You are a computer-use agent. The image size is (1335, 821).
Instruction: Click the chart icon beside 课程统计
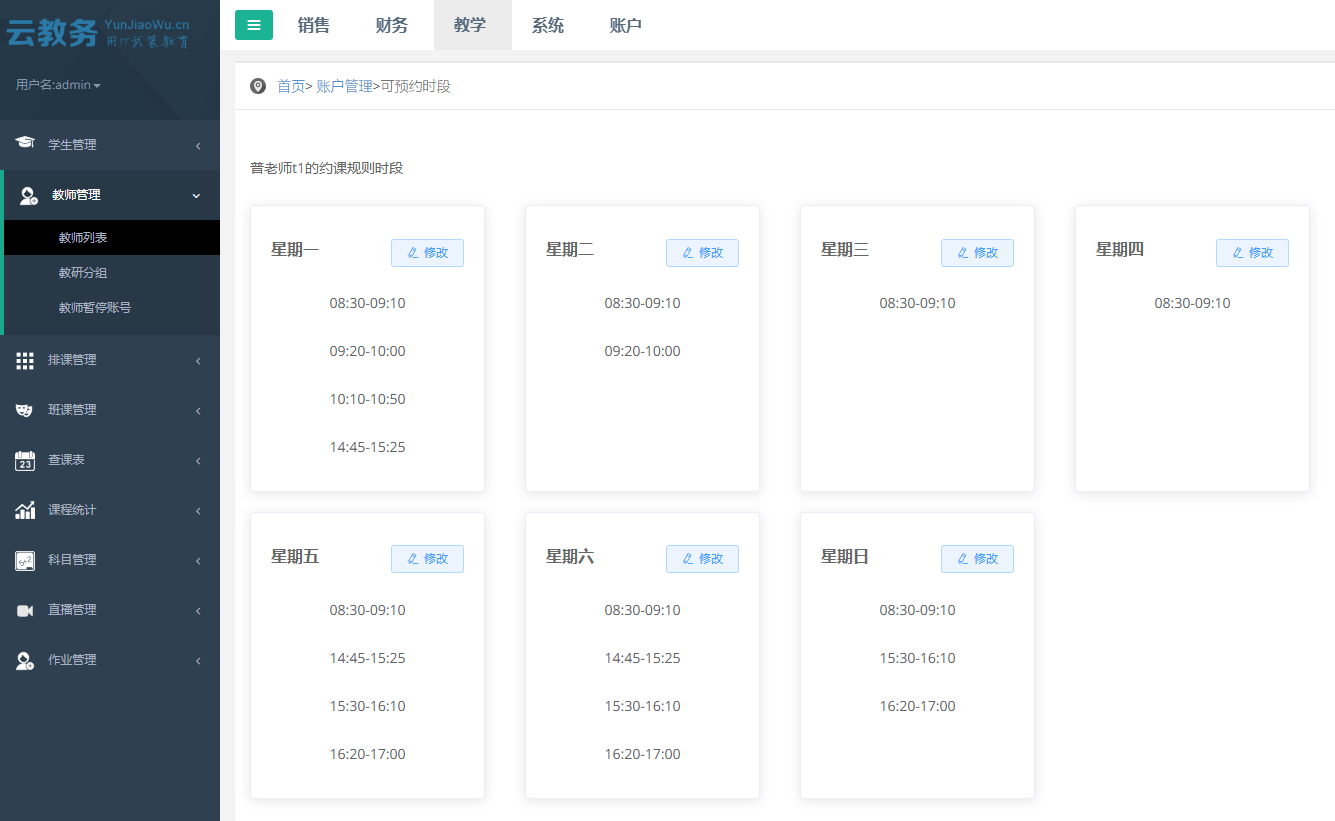coord(25,510)
